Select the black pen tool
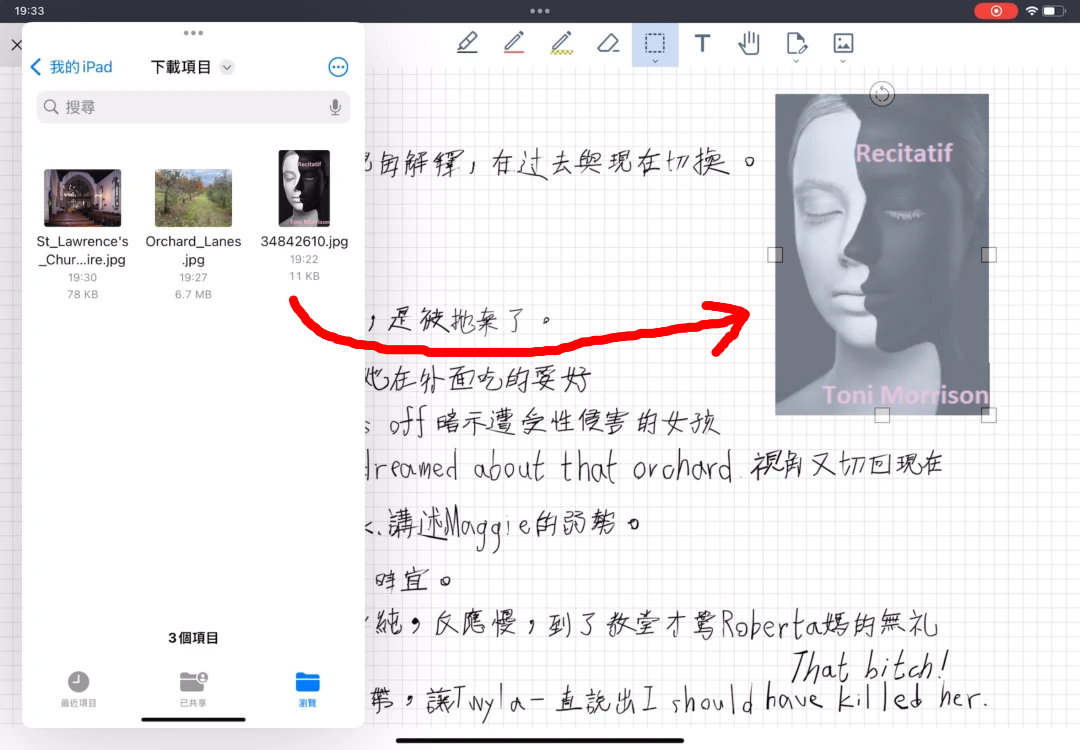The image size is (1080, 750). click(x=467, y=43)
